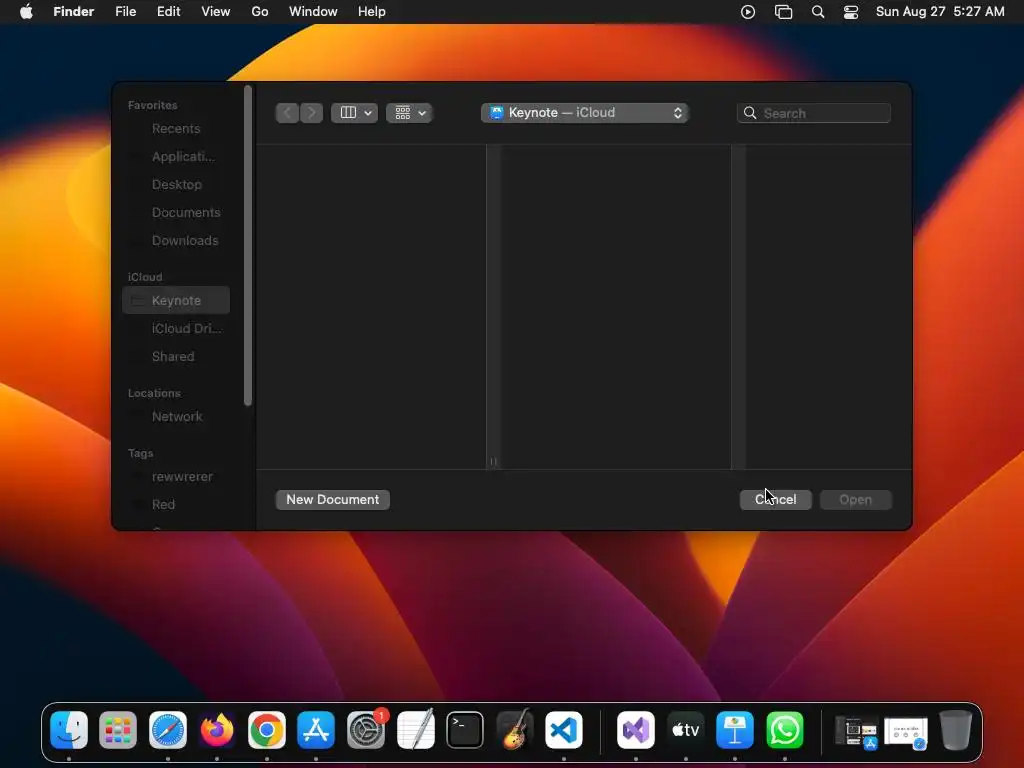Image resolution: width=1024 pixels, height=768 pixels.
Task: Select Downloads in the sidebar
Action: [176, 241]
